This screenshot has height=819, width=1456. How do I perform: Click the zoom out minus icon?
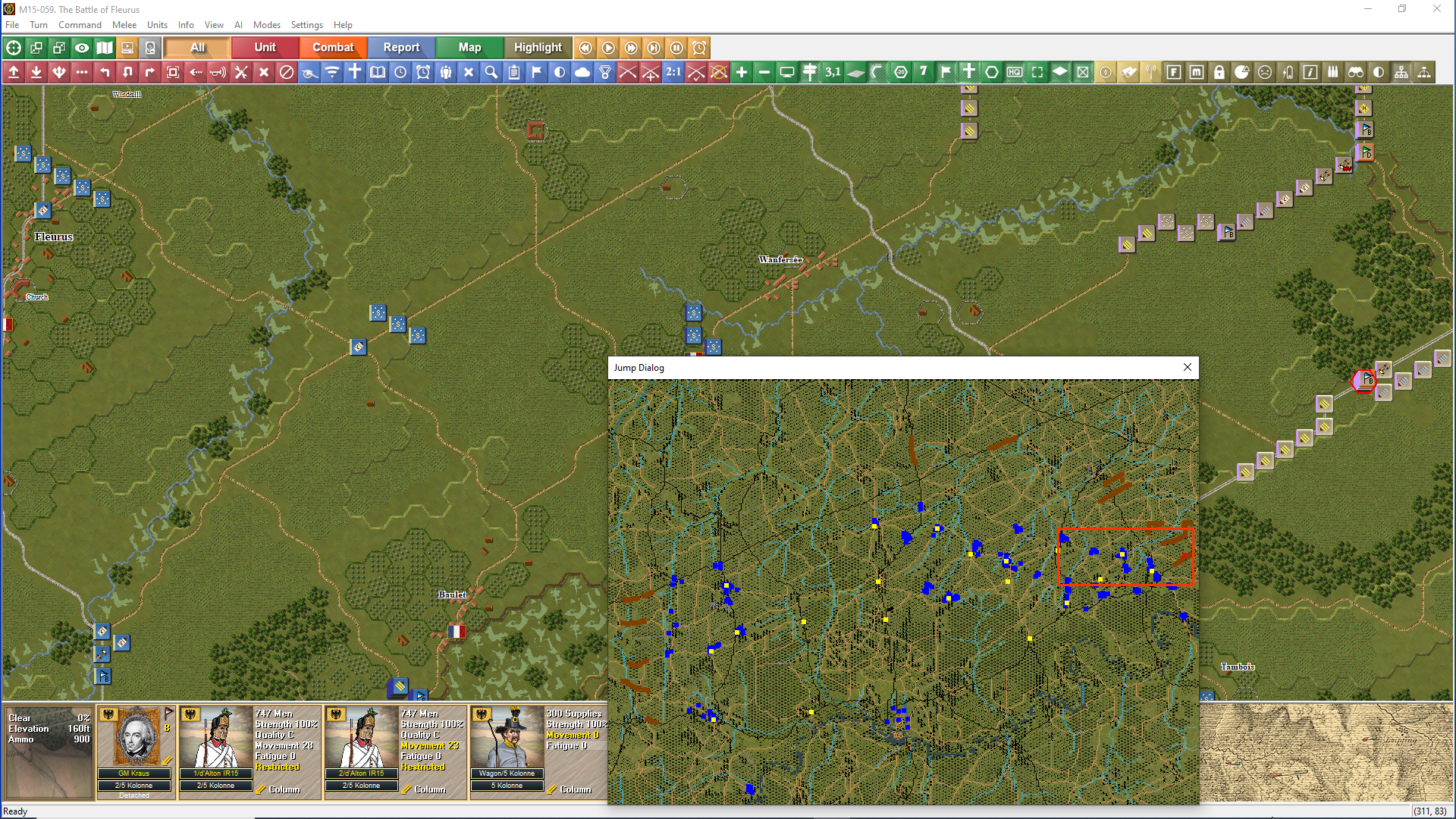(764, 72)
